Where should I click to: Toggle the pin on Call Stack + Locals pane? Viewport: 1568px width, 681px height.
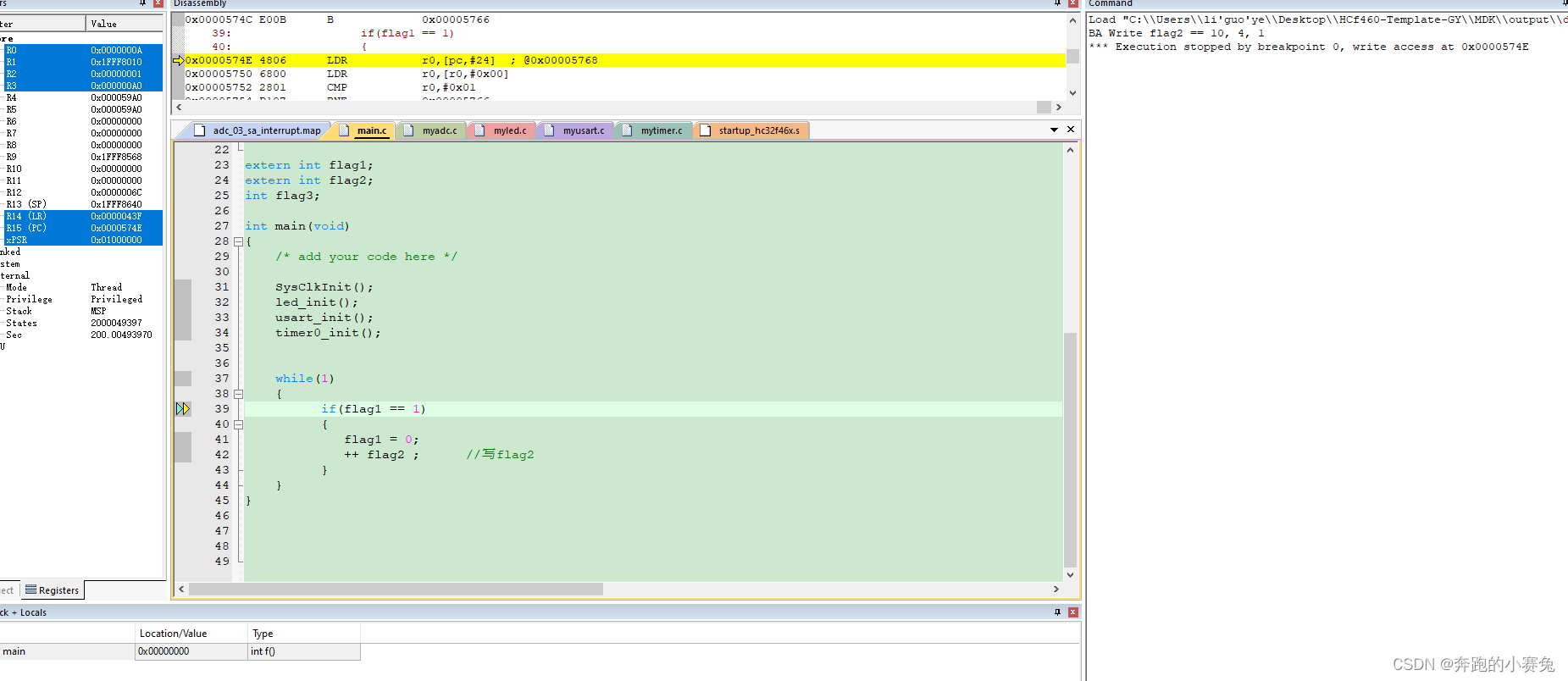[x=1057, y=612]
